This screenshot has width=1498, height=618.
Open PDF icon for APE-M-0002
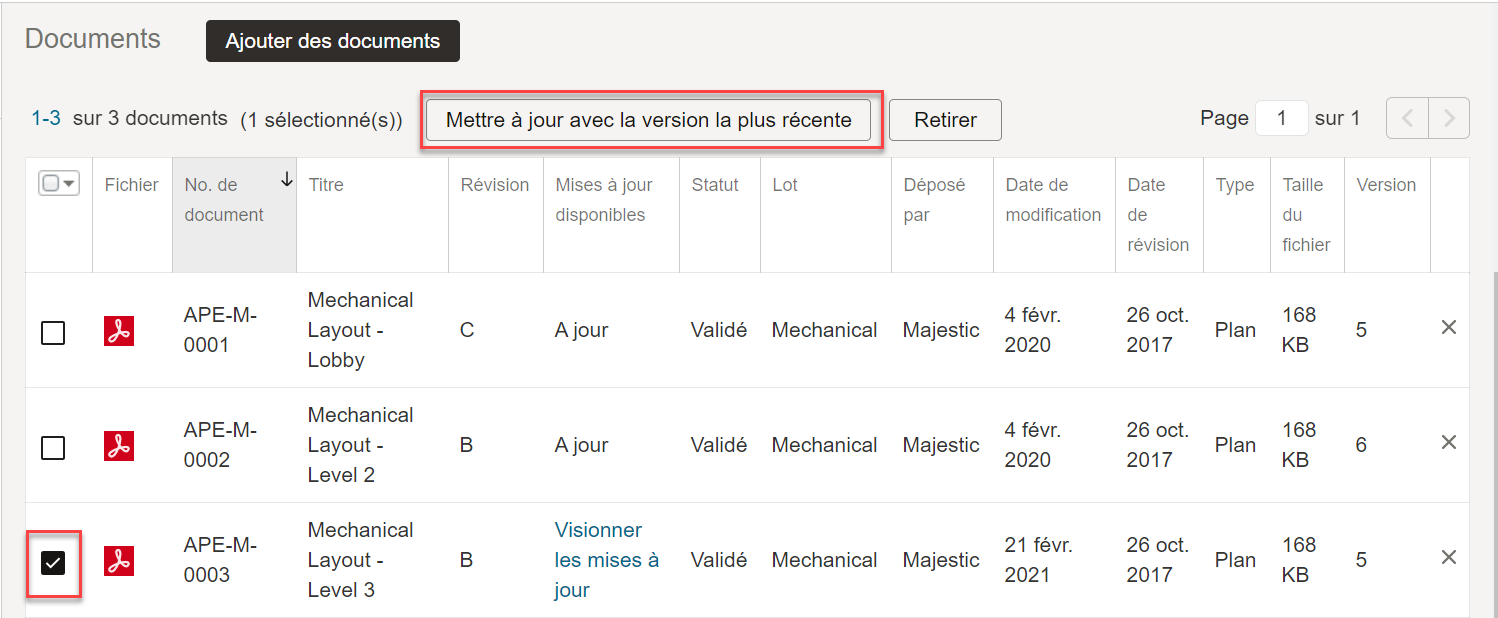[119, 446]
